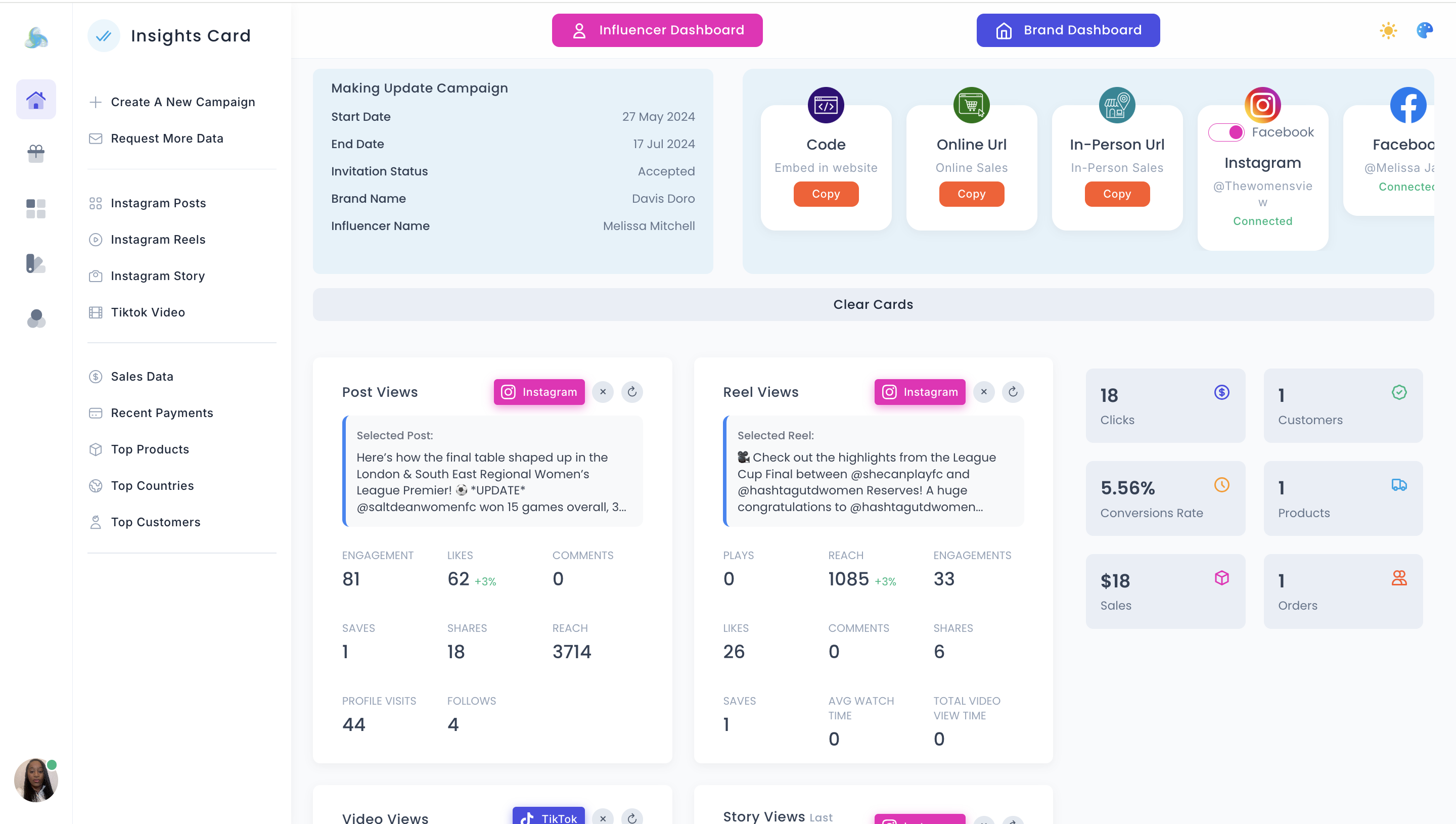This screenshot has width=1456, height=824.
Task: Click the Reach value 3714
Action: (x=572, y=652)
